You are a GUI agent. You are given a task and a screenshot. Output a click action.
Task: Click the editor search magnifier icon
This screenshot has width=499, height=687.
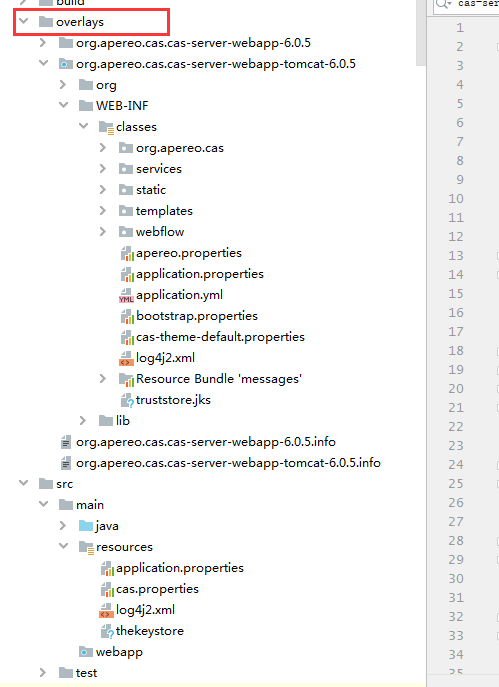click(x=443, y=4)
